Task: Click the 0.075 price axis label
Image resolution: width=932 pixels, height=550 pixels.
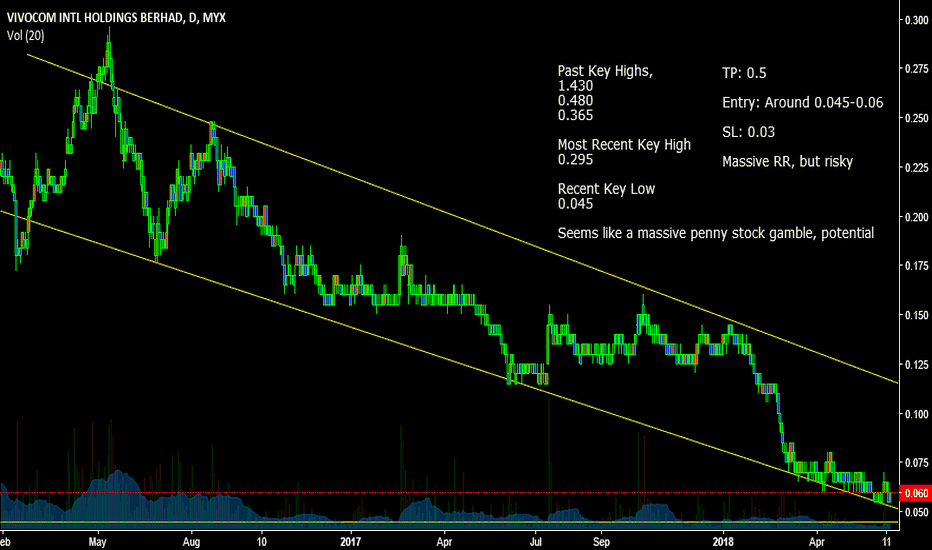Action: tap(917, 463)
